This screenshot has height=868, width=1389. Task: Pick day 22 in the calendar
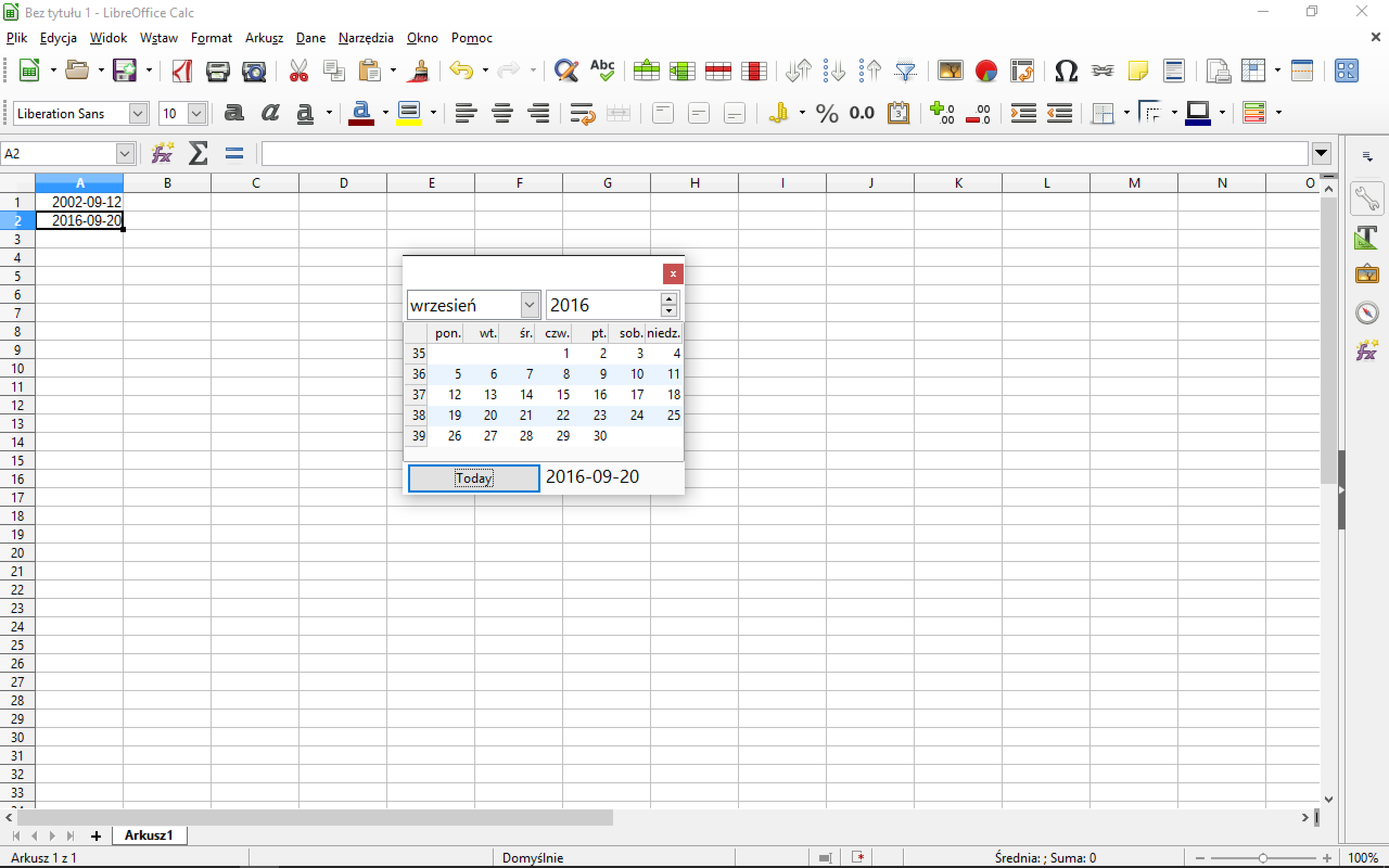click(x=563, y=415)
